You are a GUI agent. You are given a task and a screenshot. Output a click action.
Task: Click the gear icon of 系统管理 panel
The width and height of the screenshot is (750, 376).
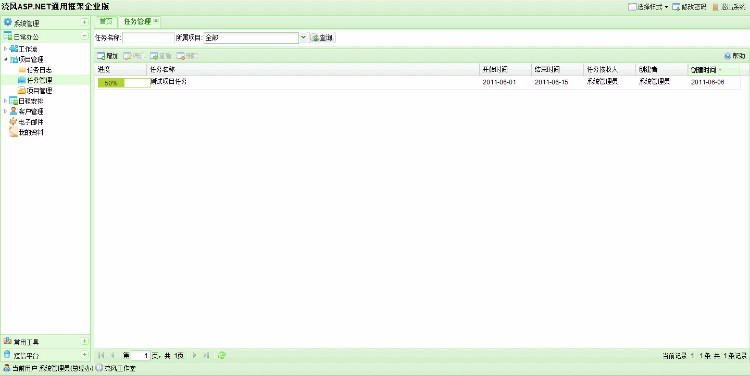7,22
